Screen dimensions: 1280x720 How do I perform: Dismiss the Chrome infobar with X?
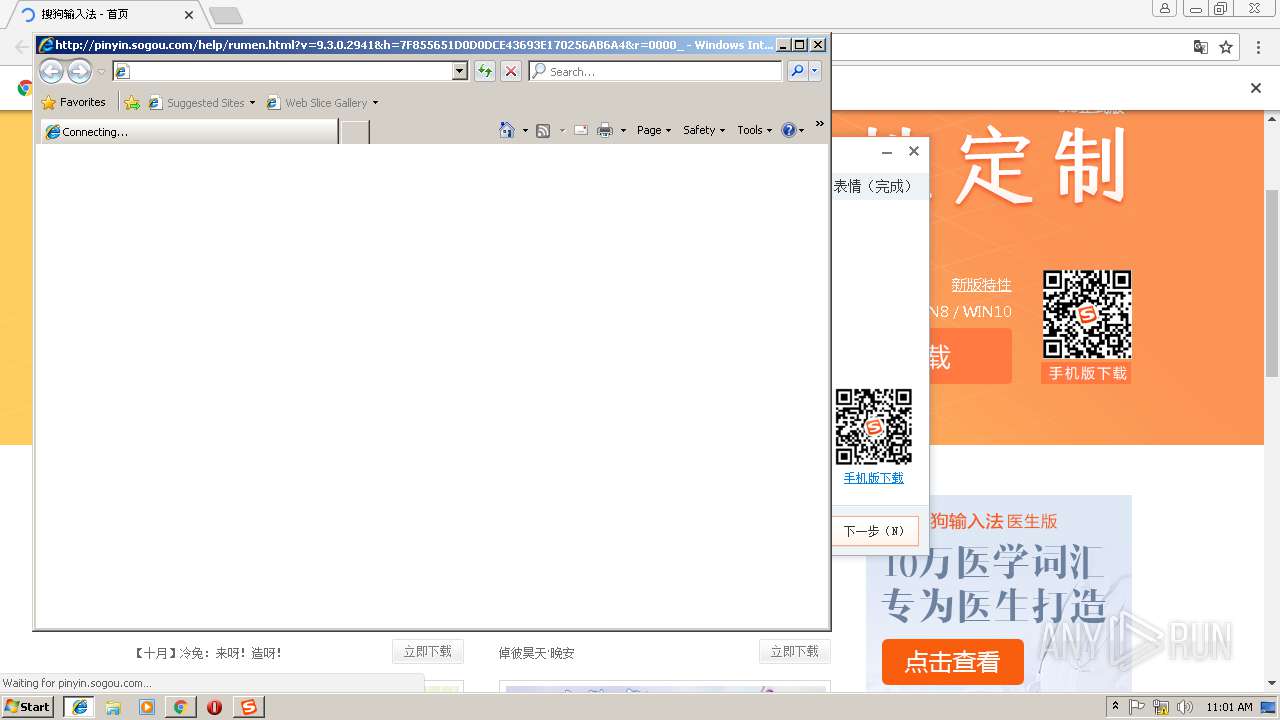(x=1256, y=88)
